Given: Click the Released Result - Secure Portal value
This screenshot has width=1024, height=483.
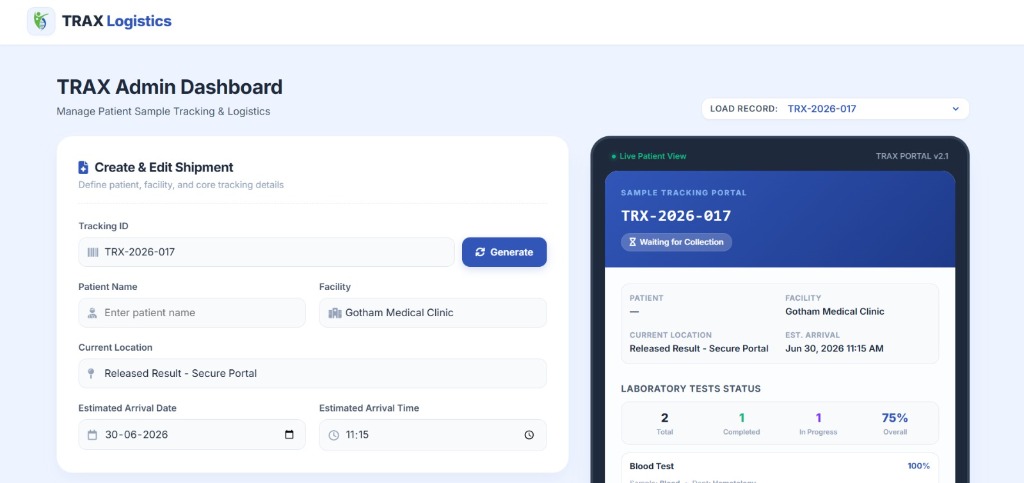Looking at the screenshot, I should (x=699, y=349).
